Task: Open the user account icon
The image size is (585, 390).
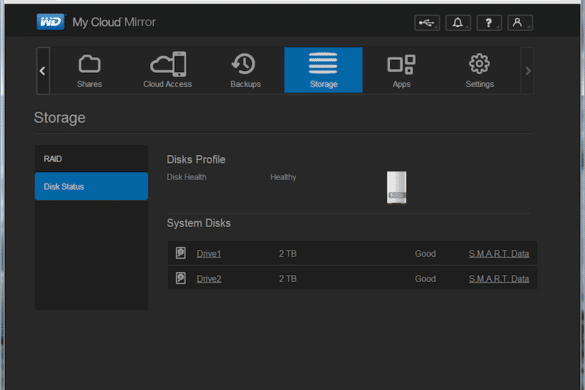Action: click(x=520, y=23)
